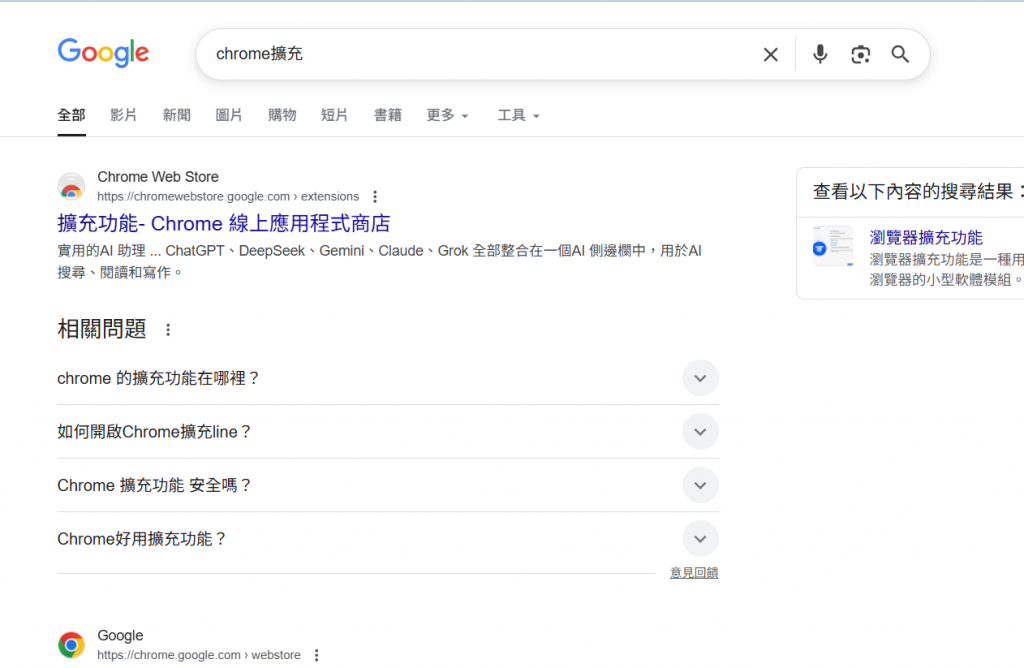The height and width of the screenshot is (668, 1024).
Task: Expand question Chrome好用擴充功能？
Action: pos(700,539)
